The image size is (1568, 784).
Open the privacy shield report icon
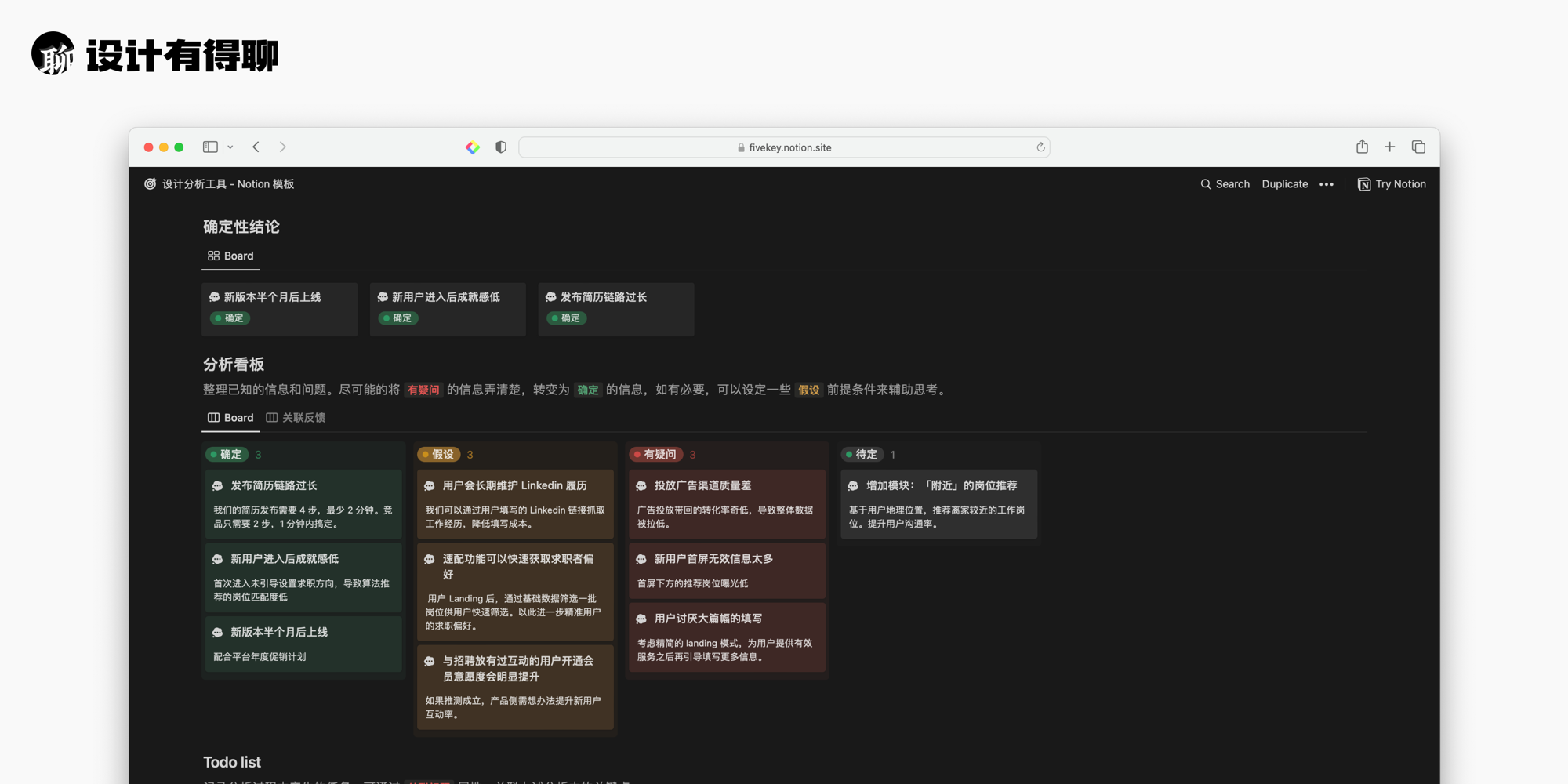point(501,147)
